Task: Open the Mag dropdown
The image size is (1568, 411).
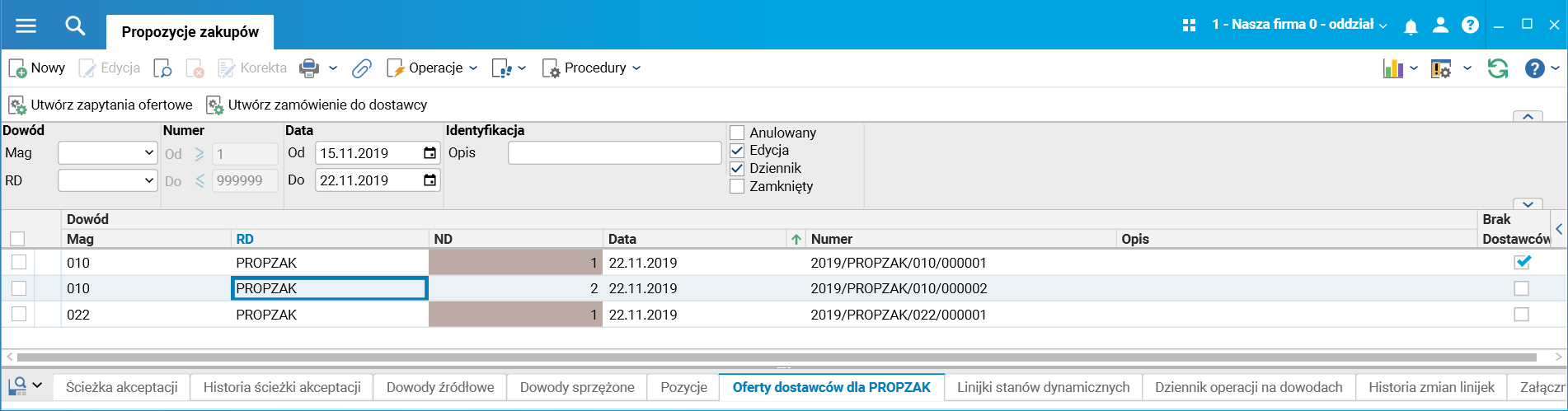Action: click(x=108, y=153)
